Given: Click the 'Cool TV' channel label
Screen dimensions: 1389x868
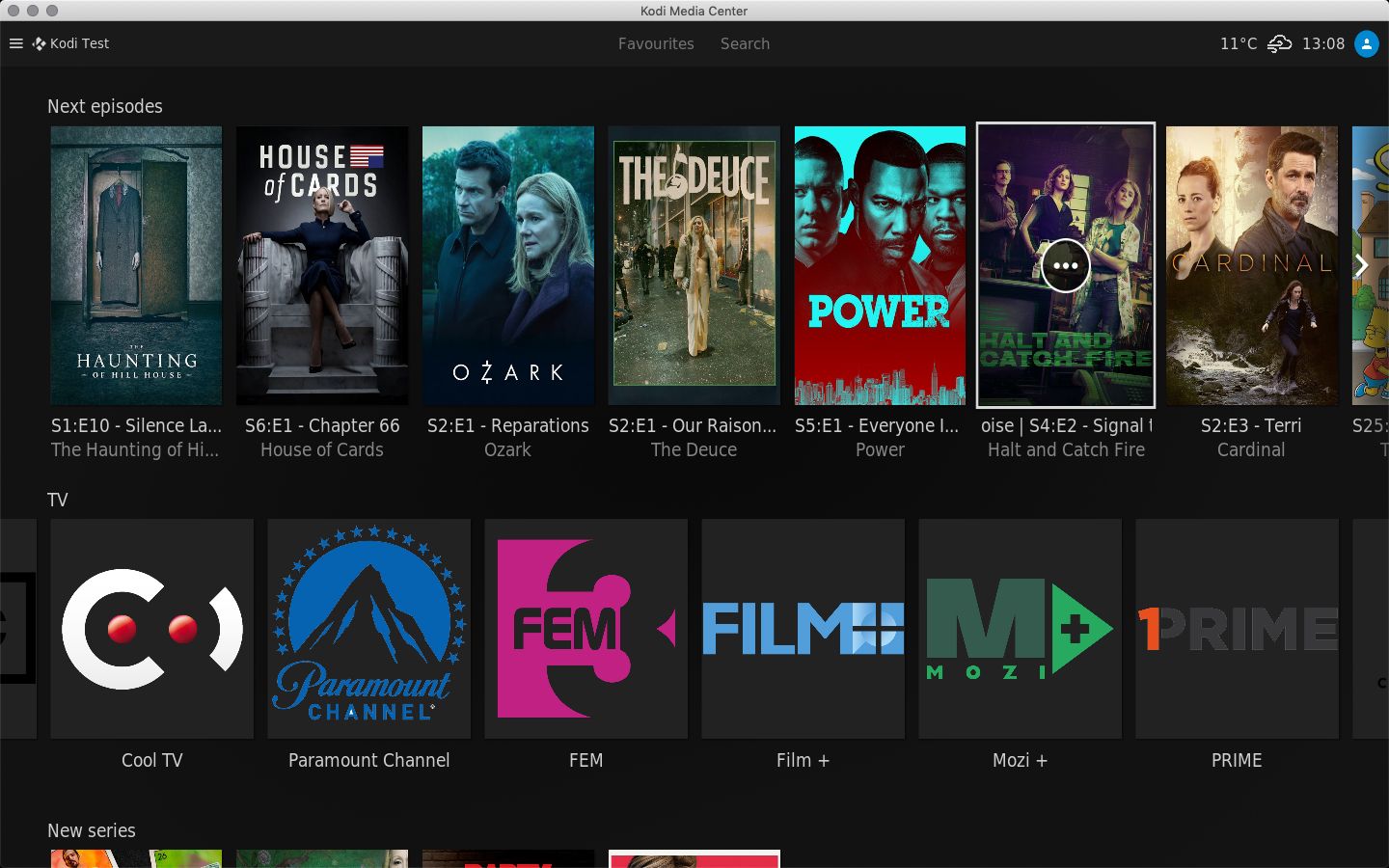Looking at the screenshot, I should click(x=152, y=760).
